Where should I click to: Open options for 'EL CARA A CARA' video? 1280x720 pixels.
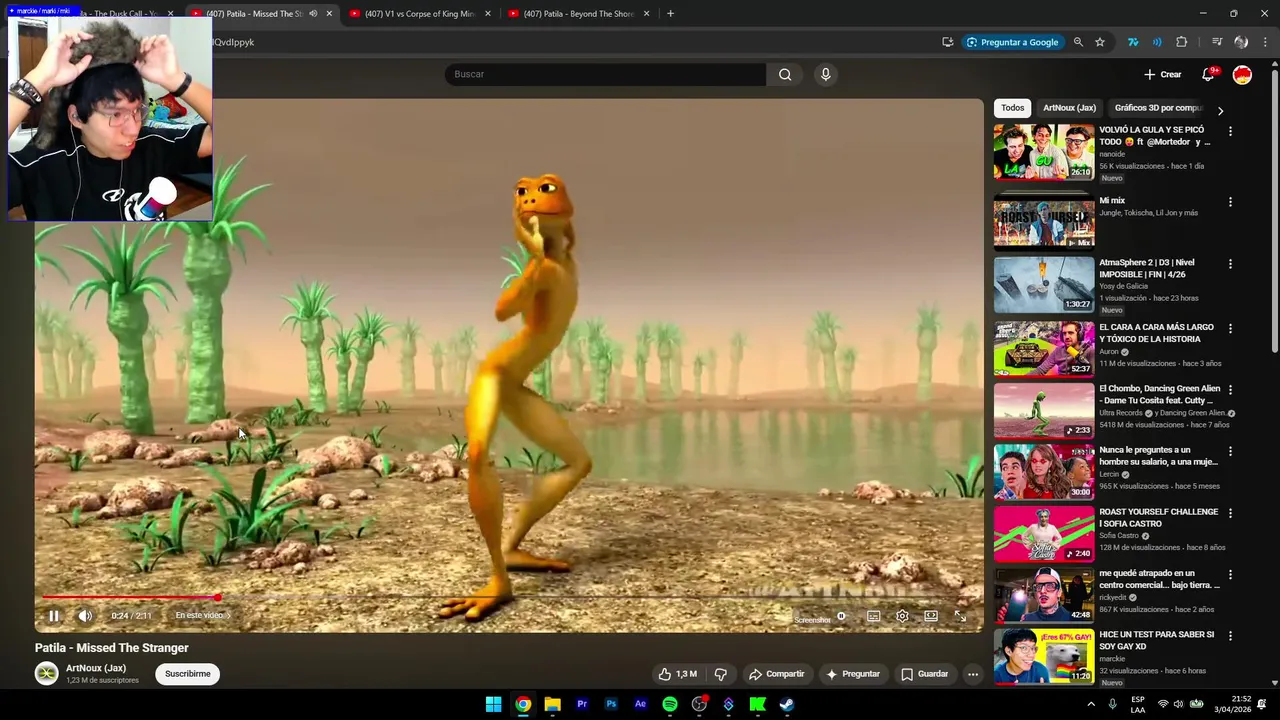tap(1230, 328)
